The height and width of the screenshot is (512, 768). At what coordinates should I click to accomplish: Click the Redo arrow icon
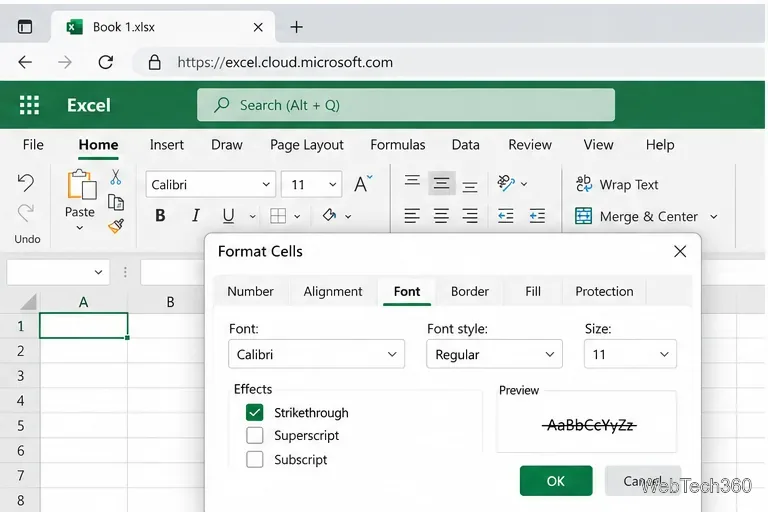point(26,213)
